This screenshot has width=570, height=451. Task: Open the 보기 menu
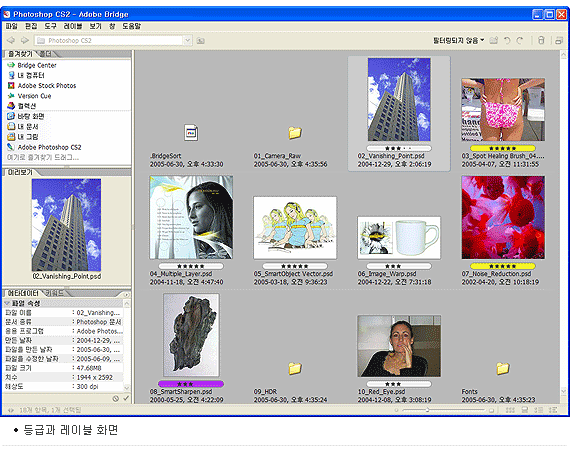96,26
